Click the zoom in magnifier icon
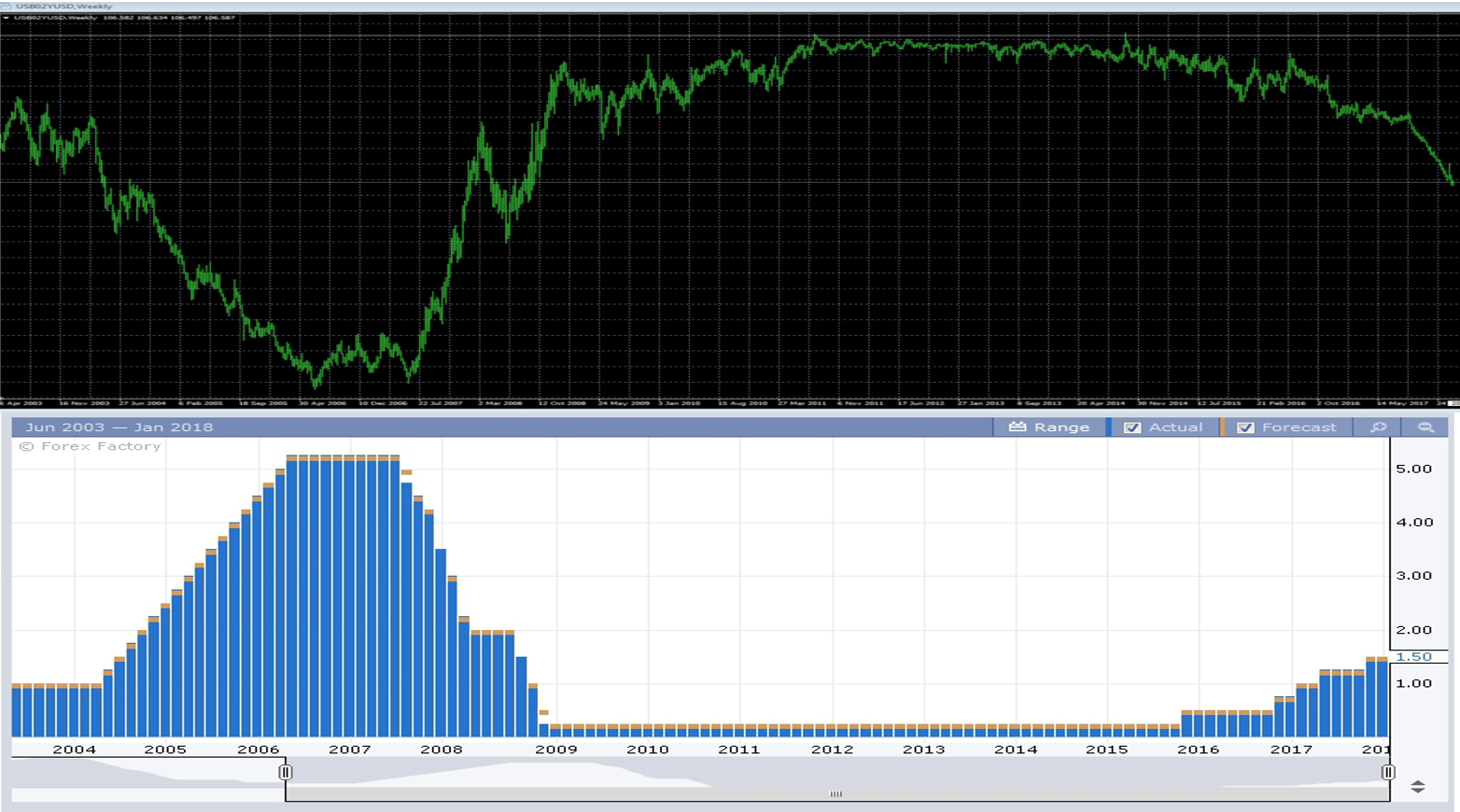 (x=1378, y=427)
